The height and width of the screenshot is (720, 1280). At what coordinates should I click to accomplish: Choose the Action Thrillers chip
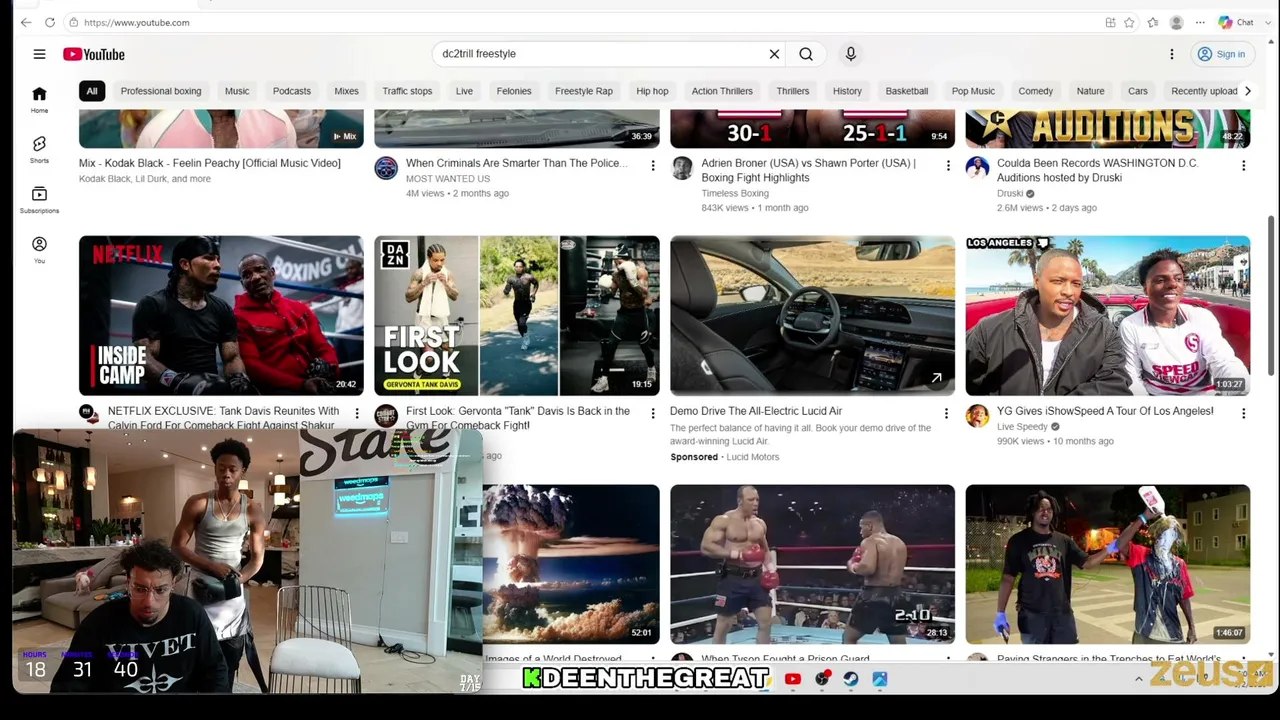[x=722, y=91]
